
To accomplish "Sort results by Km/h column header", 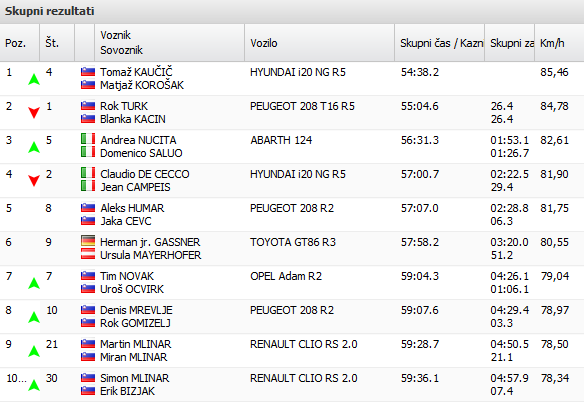I will click(559, 43).
